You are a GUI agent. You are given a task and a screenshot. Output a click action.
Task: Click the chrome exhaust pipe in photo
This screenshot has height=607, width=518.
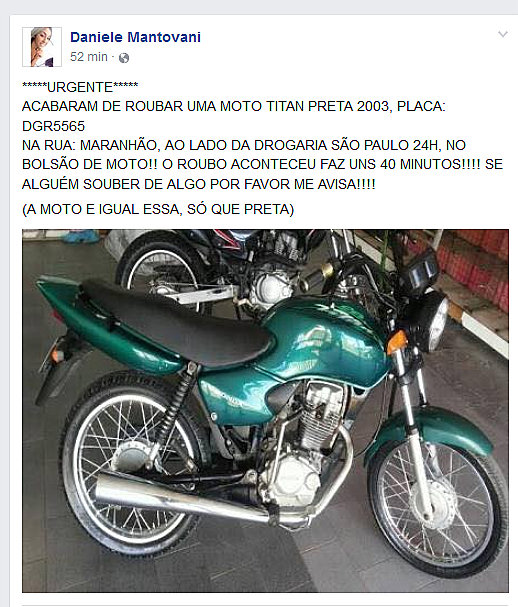[x=182, y=499]
